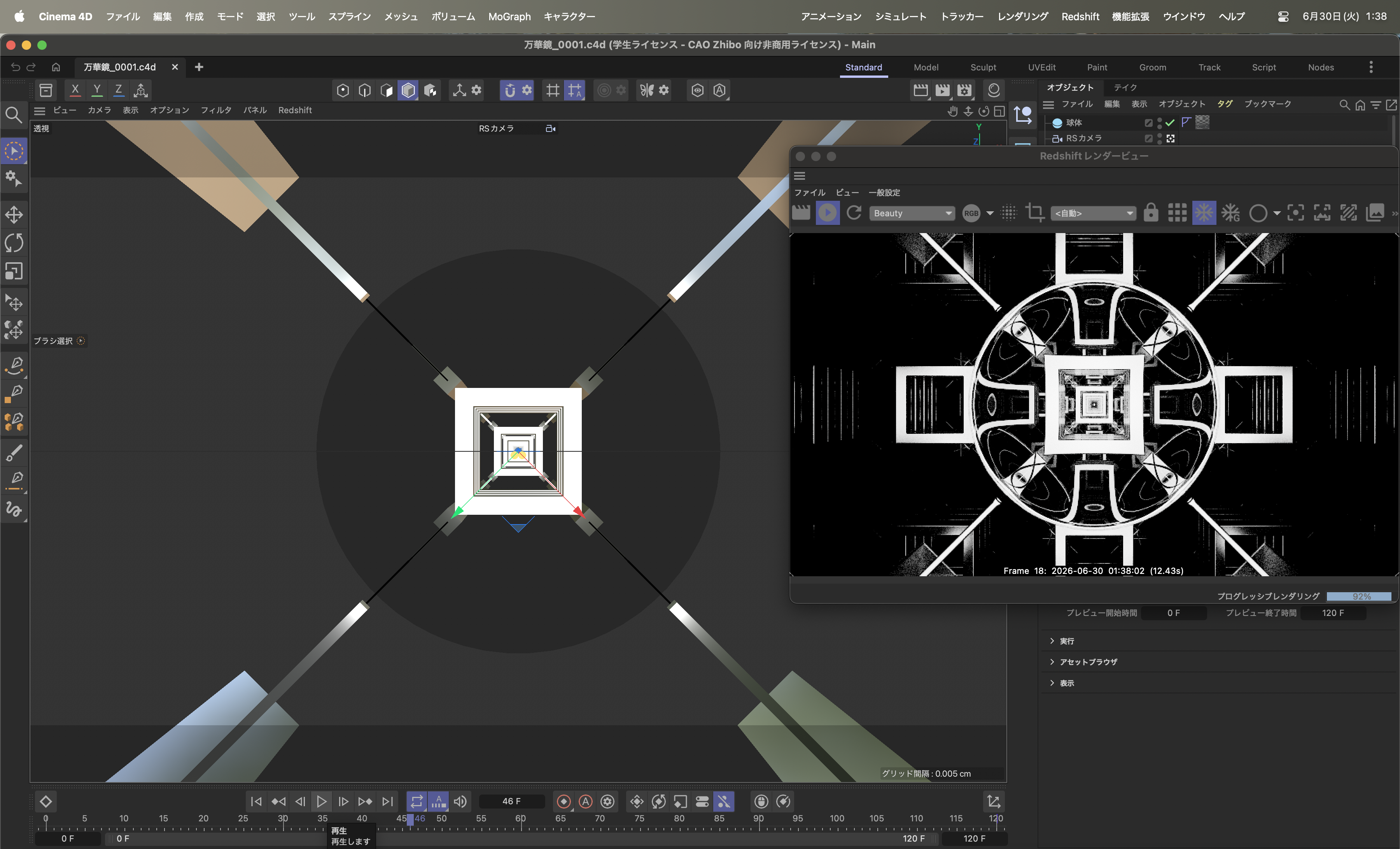The height and width of the screenshot is (849, 1400).
Task: Play the animation forward
Action: click(322, 802)
